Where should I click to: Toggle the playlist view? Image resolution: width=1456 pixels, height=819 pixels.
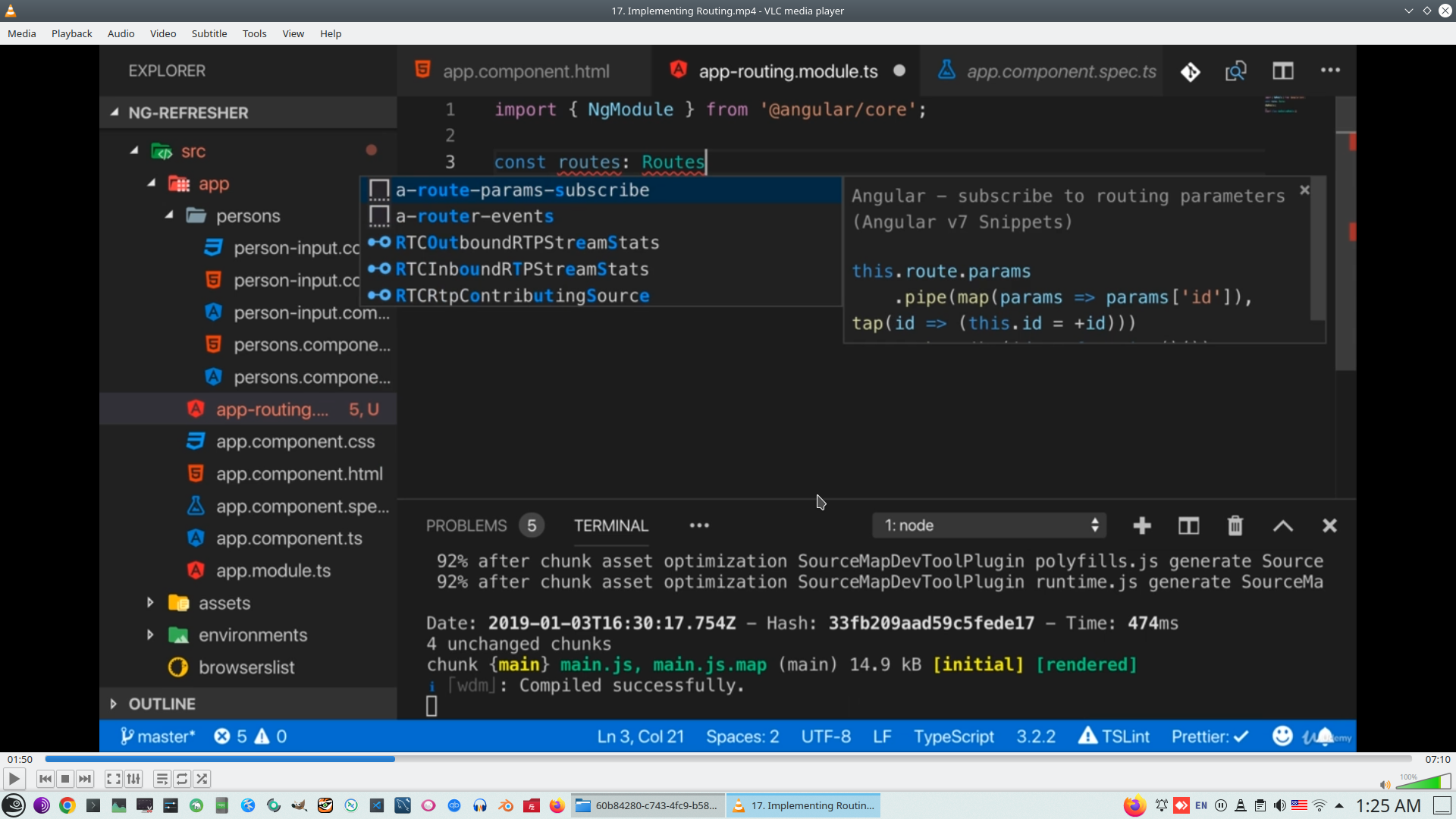162,779
